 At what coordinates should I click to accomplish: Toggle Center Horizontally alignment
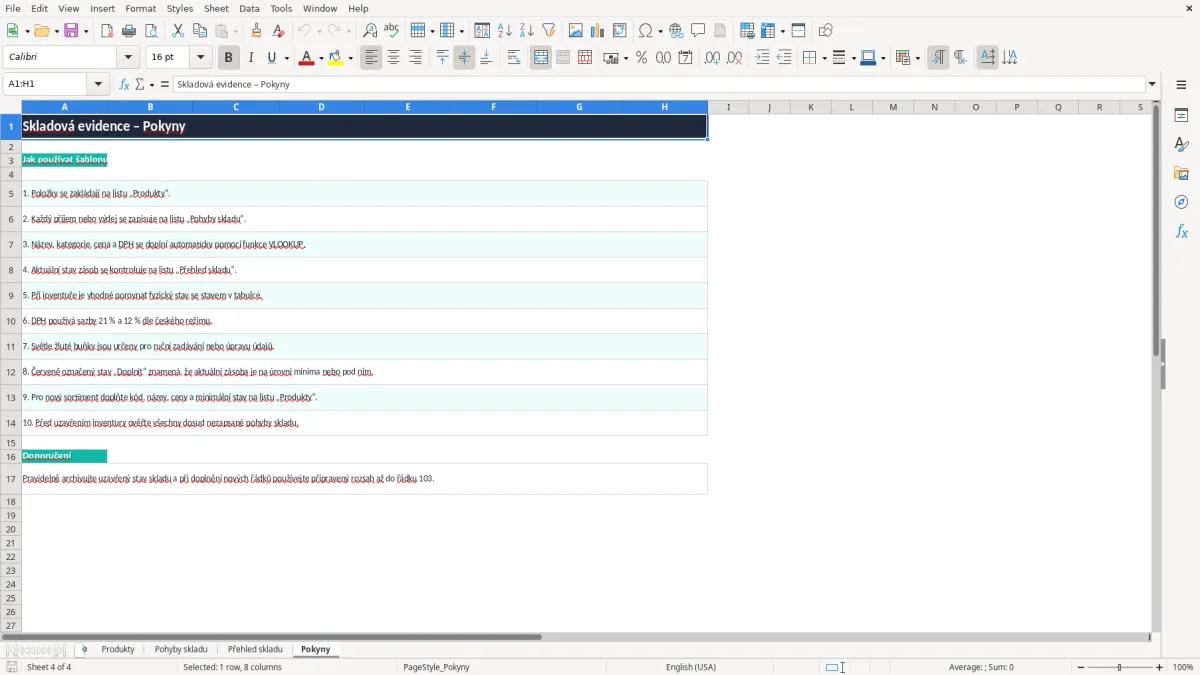394,58
